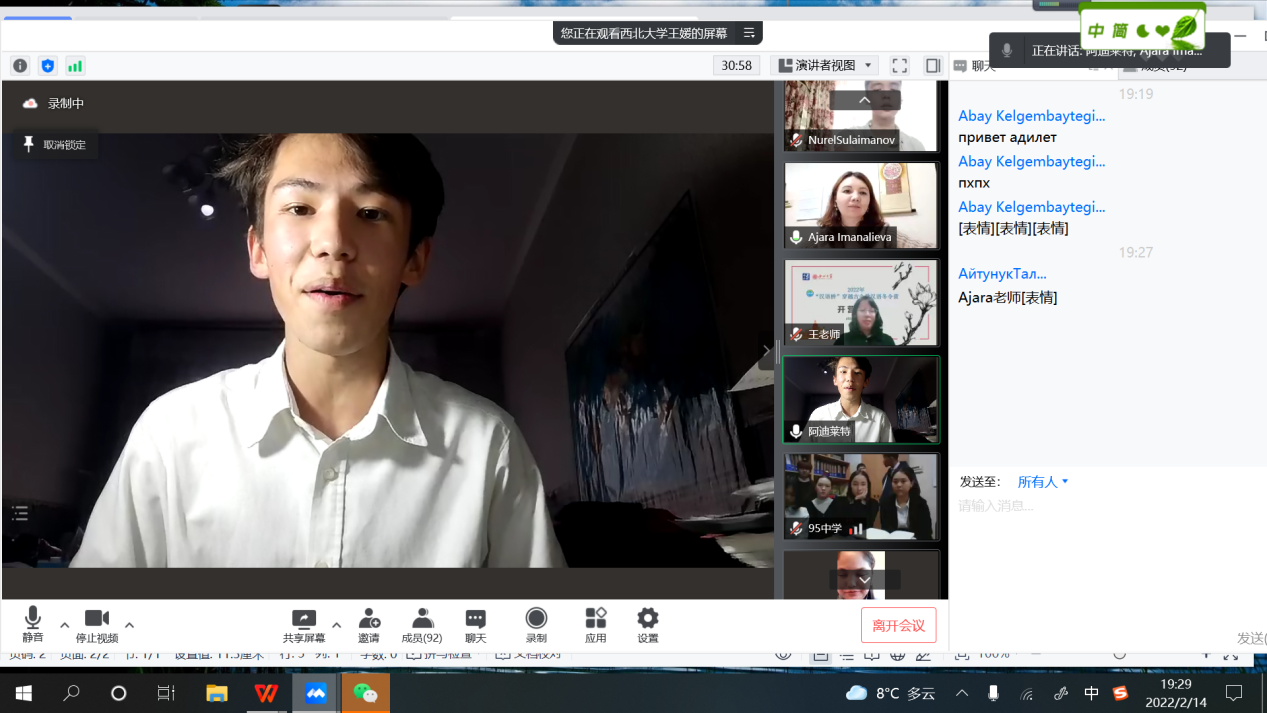Stop video with 停止视频 button

coord(97,625)
